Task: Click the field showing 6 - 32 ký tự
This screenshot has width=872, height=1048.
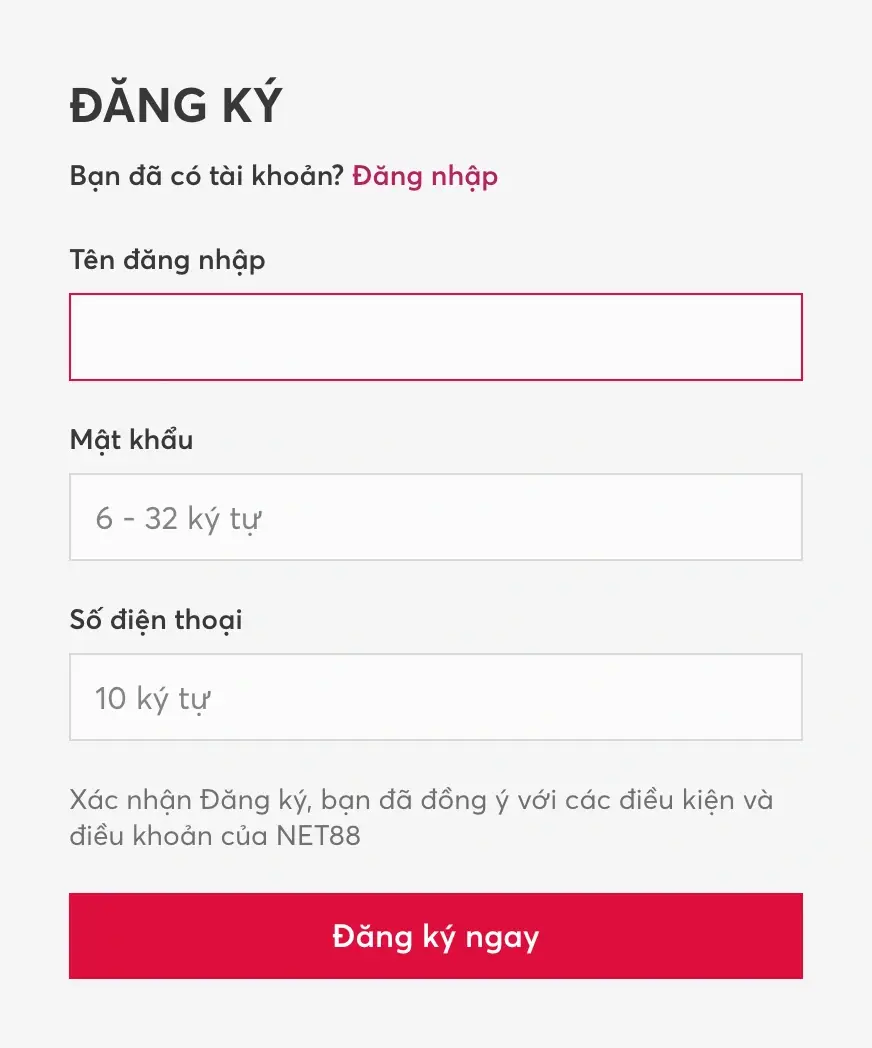Action: pos(435,517)
